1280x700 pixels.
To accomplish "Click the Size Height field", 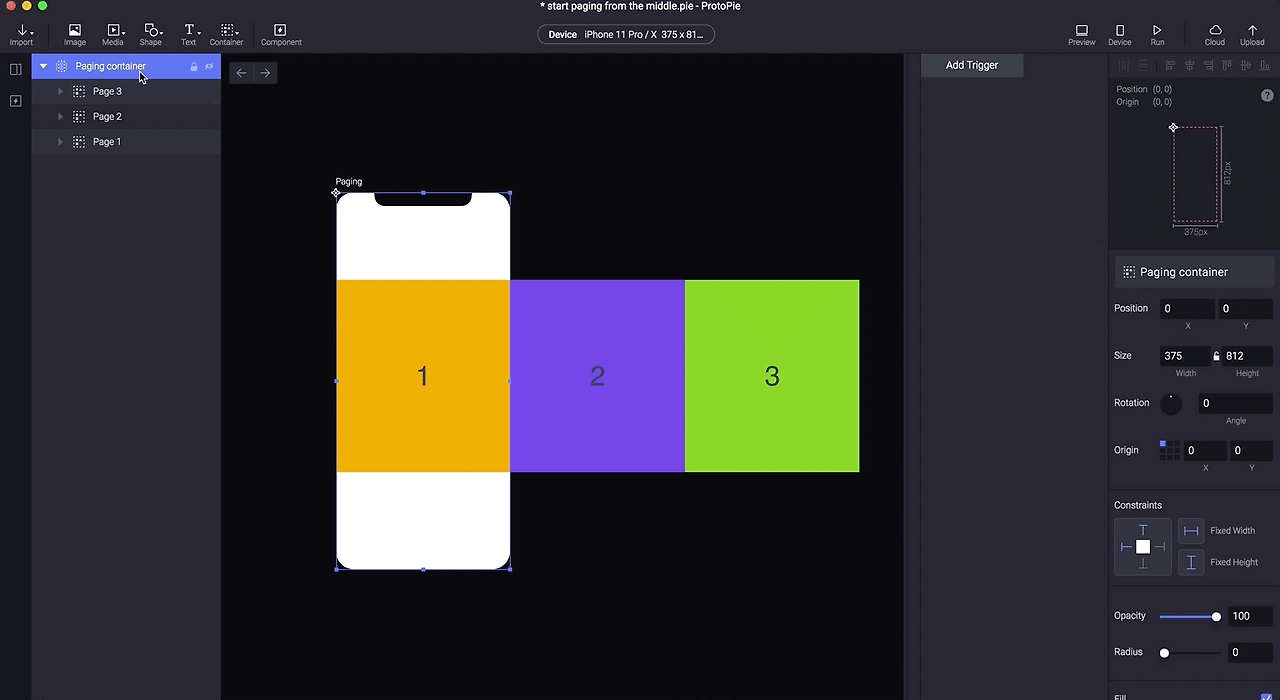I will coord(1248,356).
